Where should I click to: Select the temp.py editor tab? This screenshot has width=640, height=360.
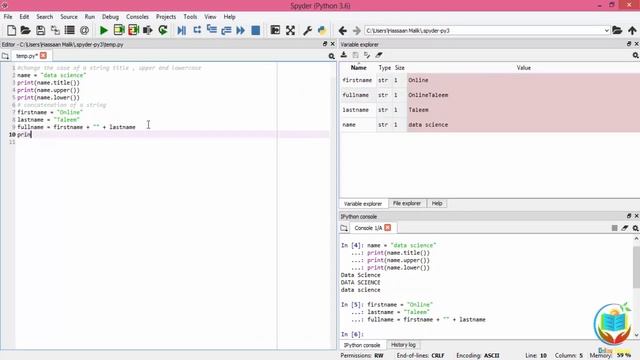26,56
